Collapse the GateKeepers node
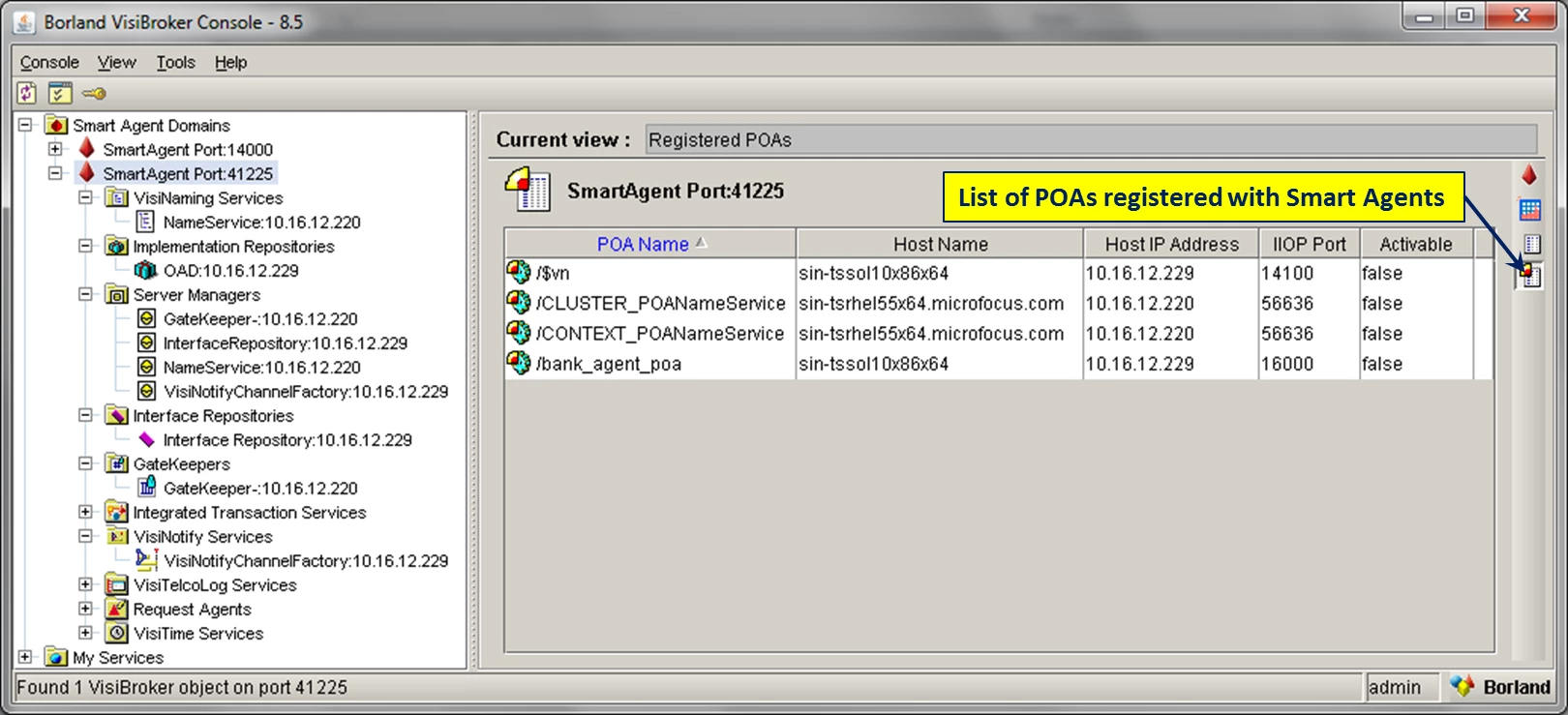Screen dimensions: 1568x715 (x=85, y=463)
